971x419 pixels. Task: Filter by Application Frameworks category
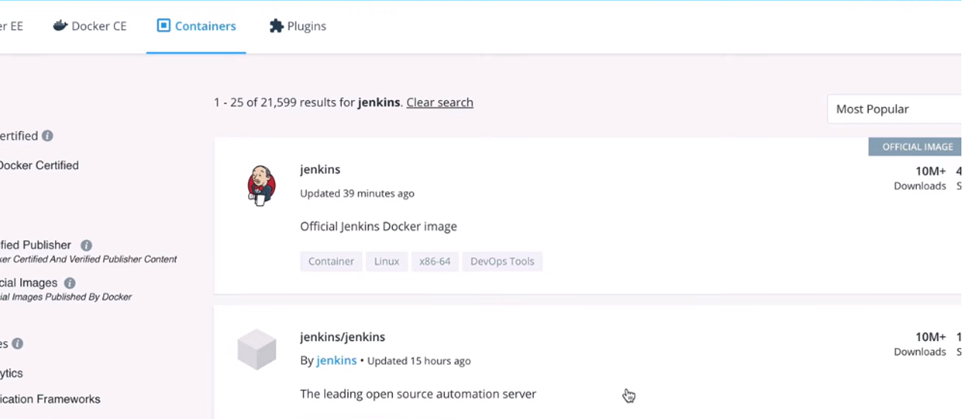coord(50,399)
